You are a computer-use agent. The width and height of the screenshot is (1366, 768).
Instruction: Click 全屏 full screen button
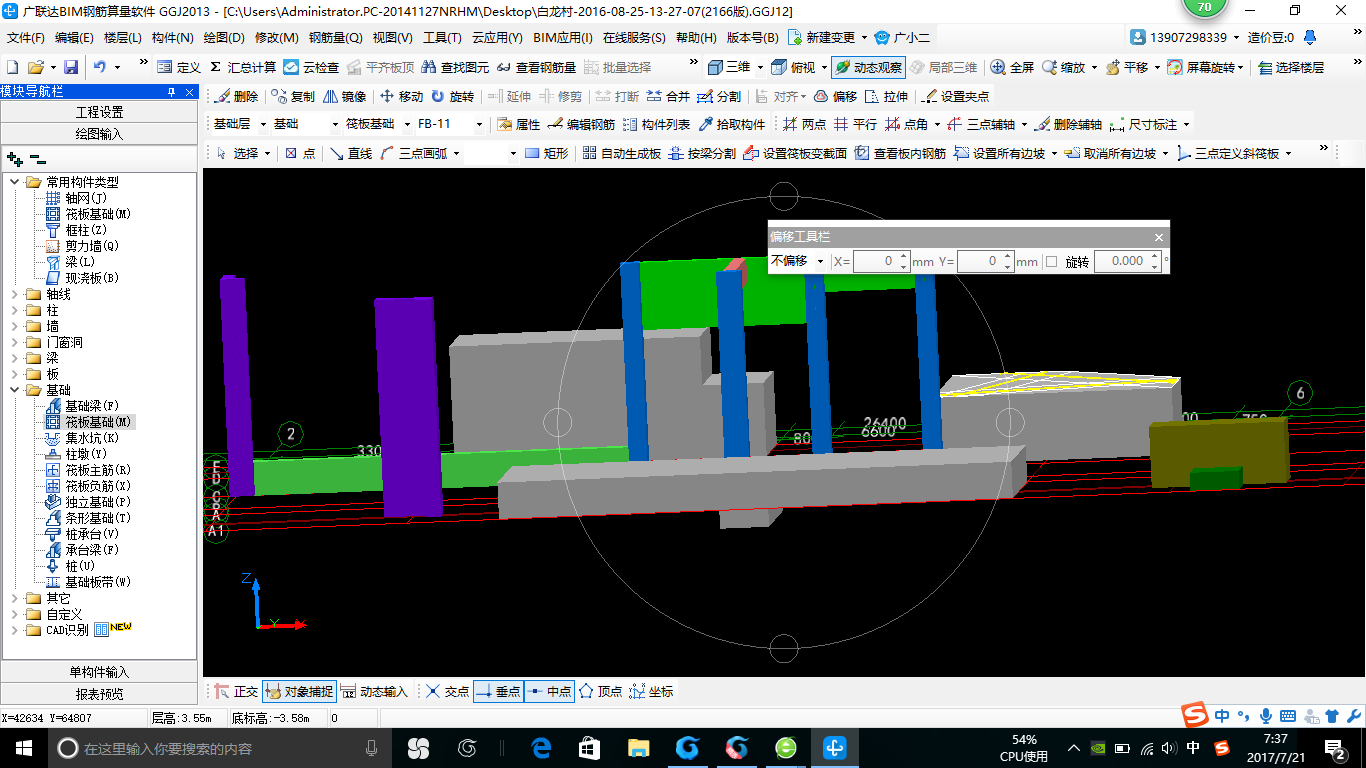click(1012, 67)
